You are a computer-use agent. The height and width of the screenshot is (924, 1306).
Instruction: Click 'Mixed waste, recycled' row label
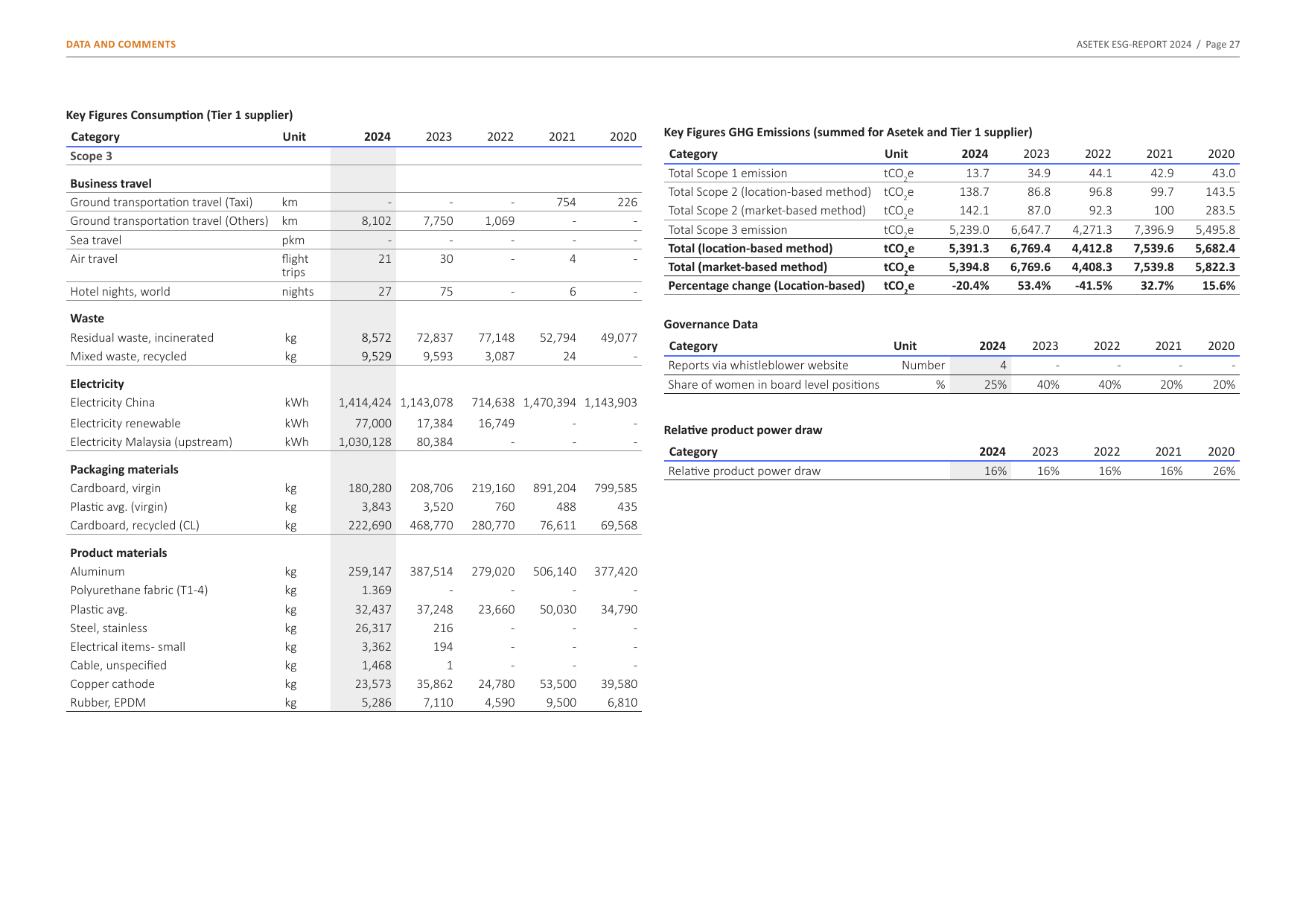[x=128, y=357]
